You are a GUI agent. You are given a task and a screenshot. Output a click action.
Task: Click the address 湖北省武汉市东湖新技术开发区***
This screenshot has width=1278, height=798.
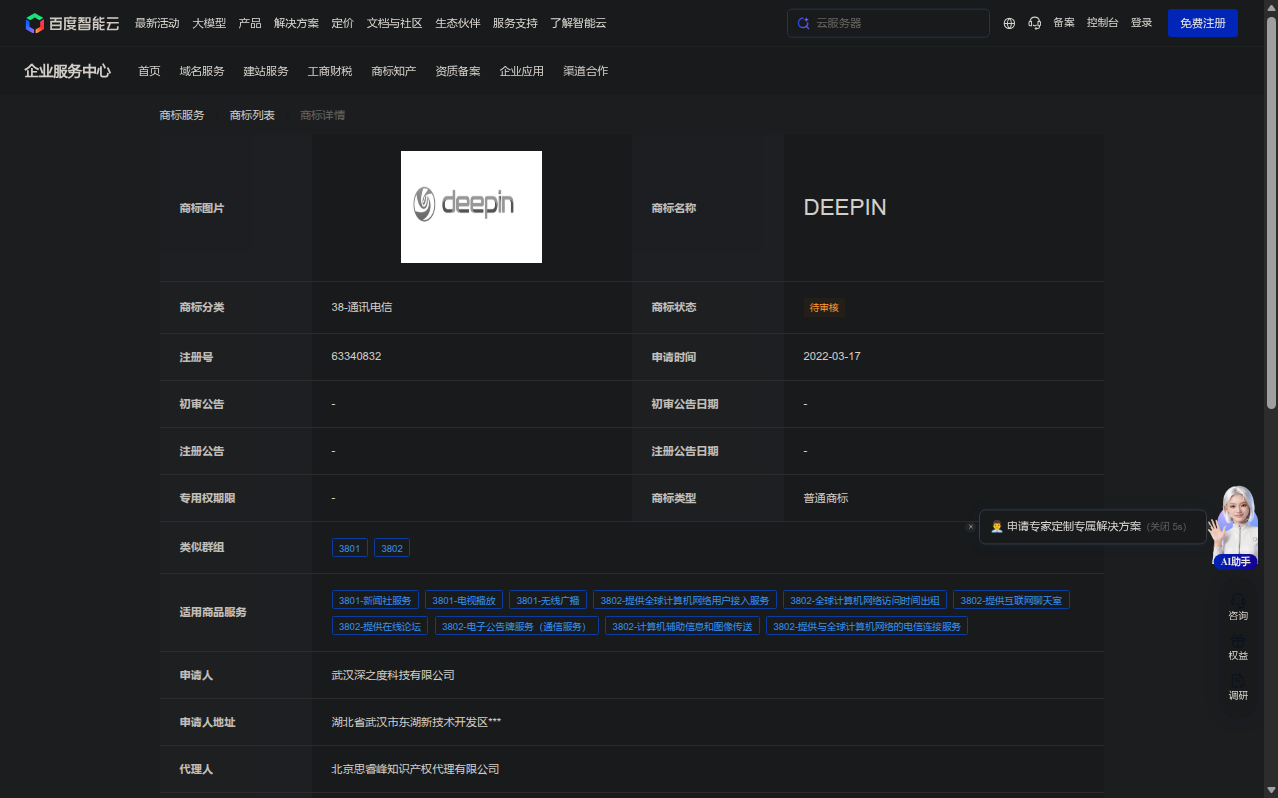click(x=416, y=721)
